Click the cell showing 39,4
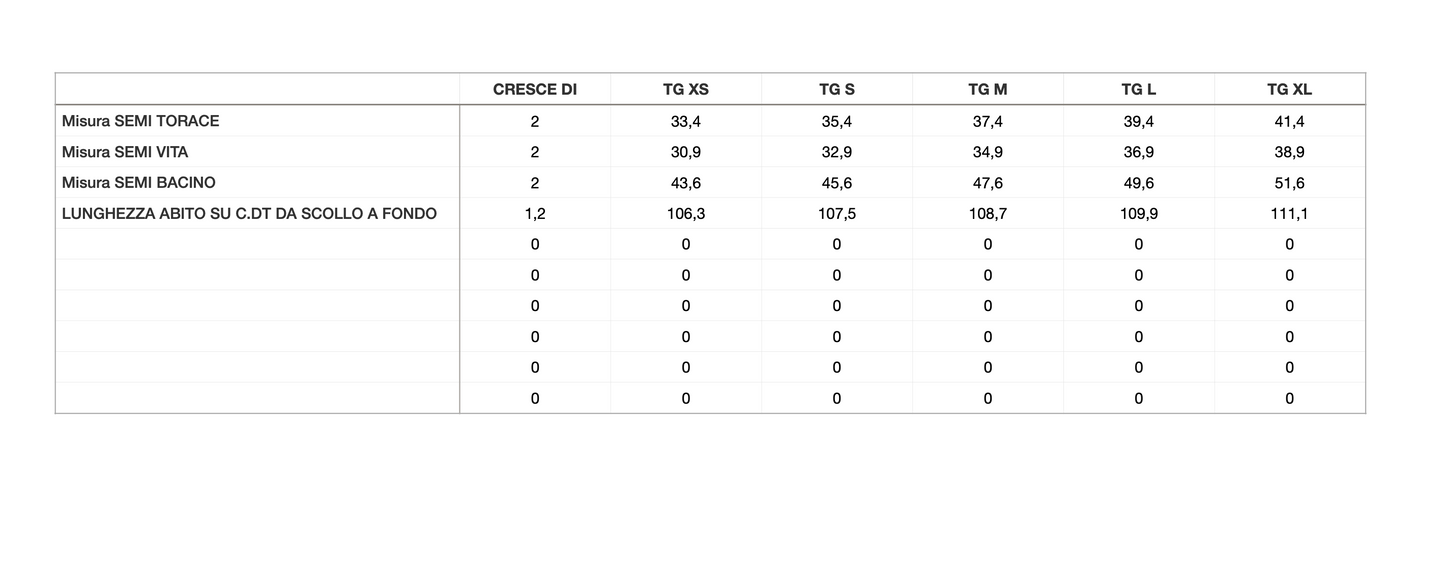This screenshot has width=1445, height=561. [x=1138, y=121]
